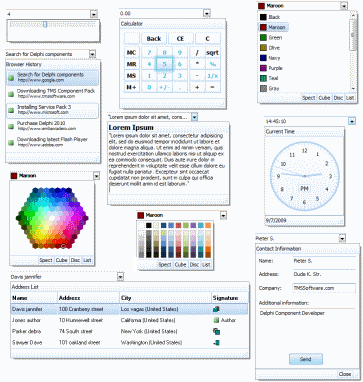Select the Installing Service Pack 3 history entry

pyautogui.click(x=53, y=110)
